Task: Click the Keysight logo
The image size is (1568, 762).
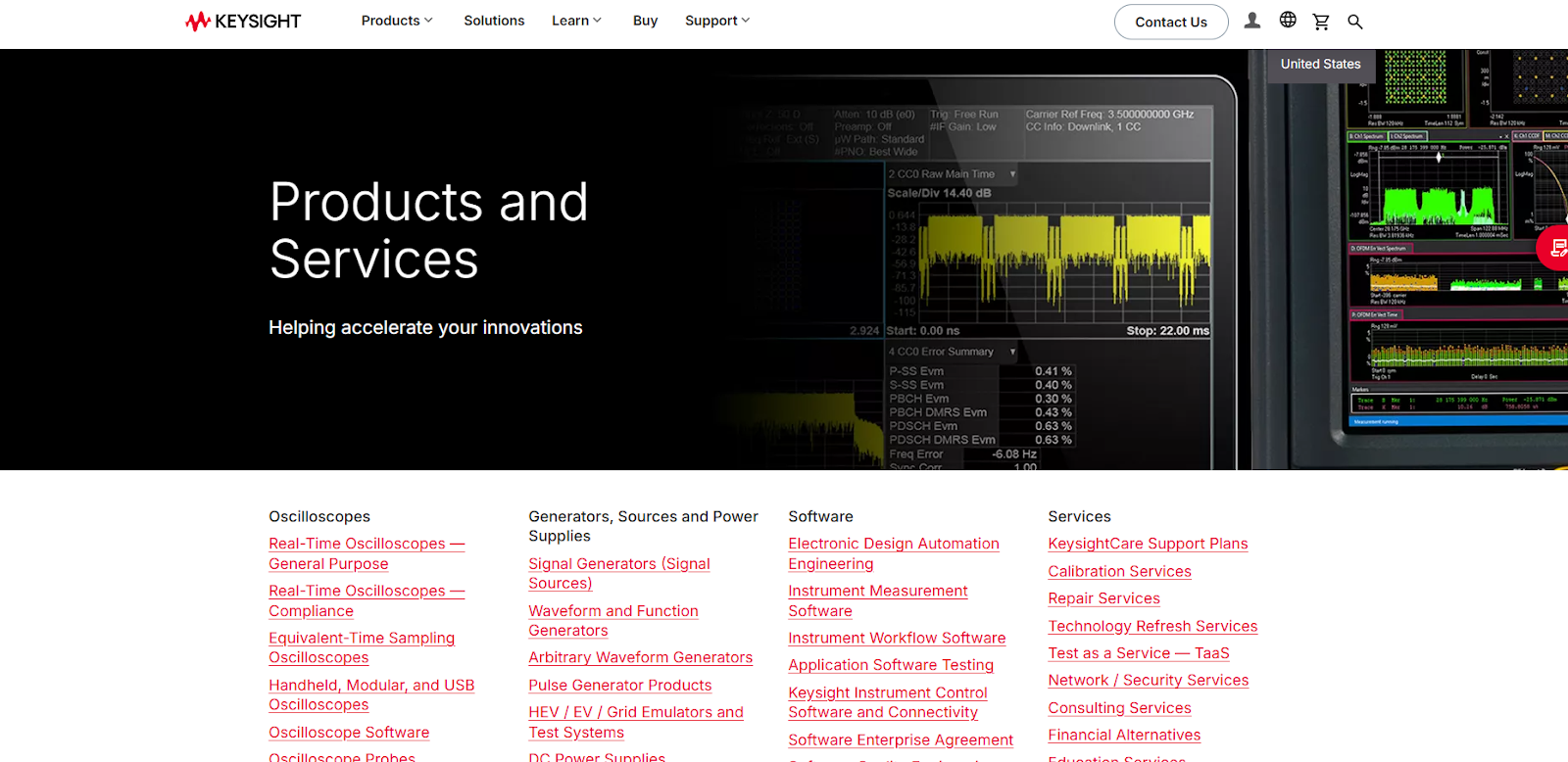Action: pos(243,21)
